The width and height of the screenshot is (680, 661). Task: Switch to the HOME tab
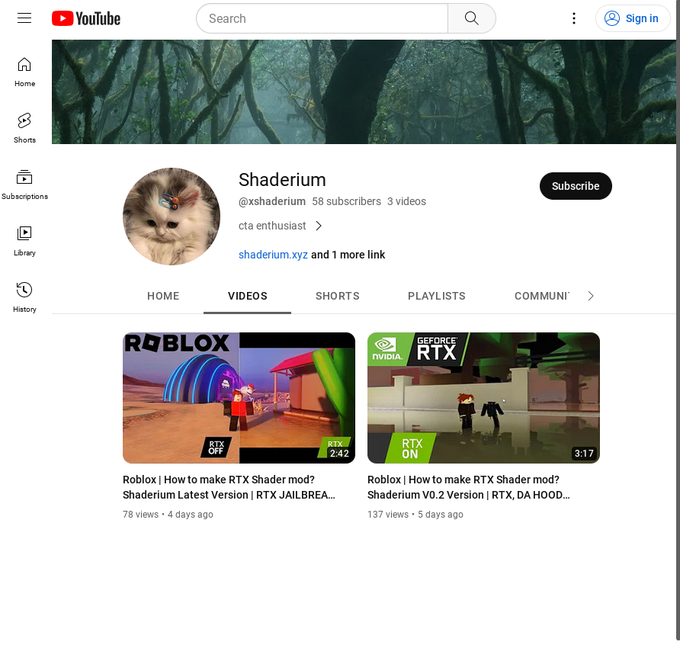(x=163, y=296)
